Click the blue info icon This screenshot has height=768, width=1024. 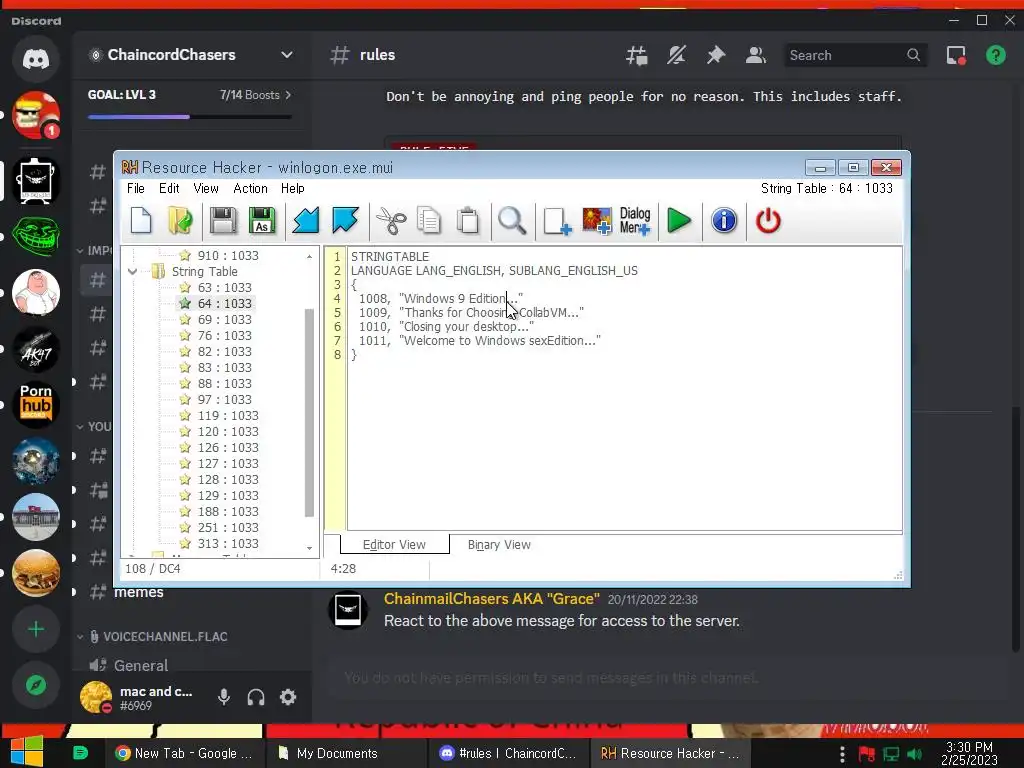(724, 221)
